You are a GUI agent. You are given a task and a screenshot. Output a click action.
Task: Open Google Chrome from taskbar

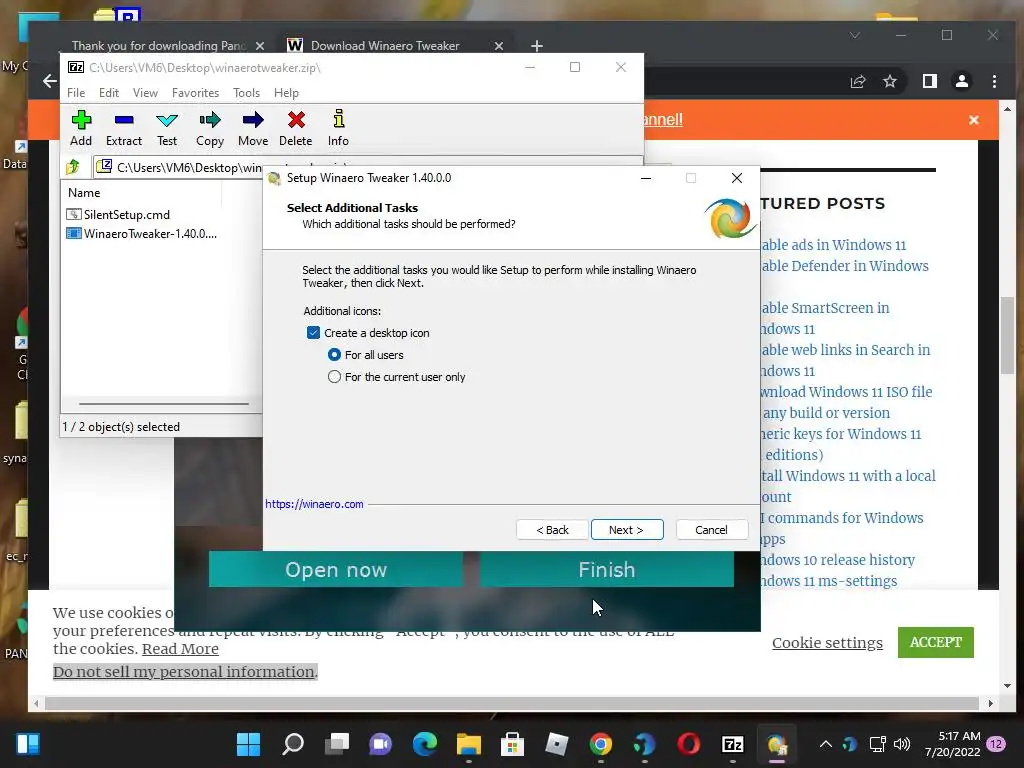point(601,744)
